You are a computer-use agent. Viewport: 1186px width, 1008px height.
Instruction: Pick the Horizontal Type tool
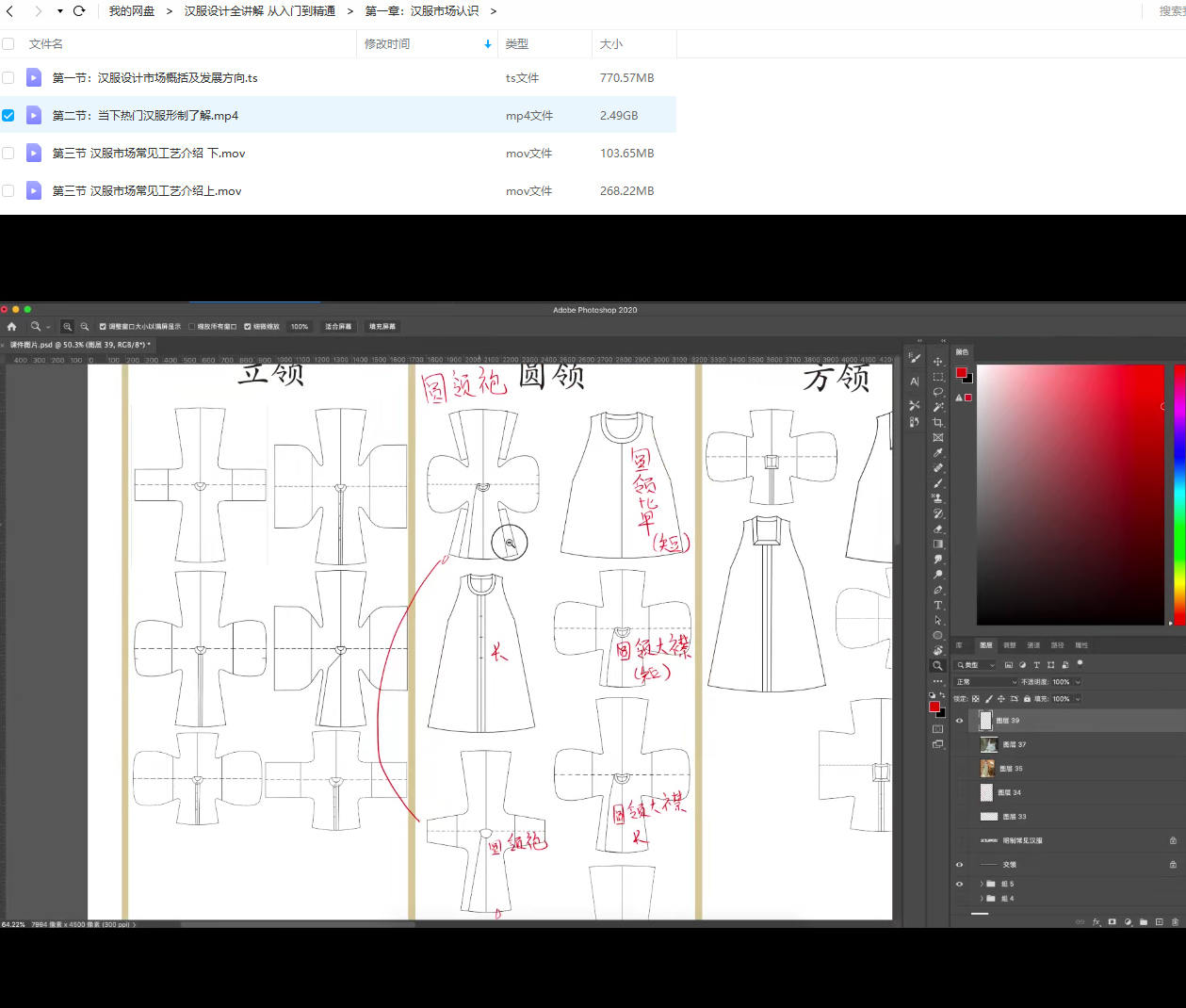(x=937, y=606)
